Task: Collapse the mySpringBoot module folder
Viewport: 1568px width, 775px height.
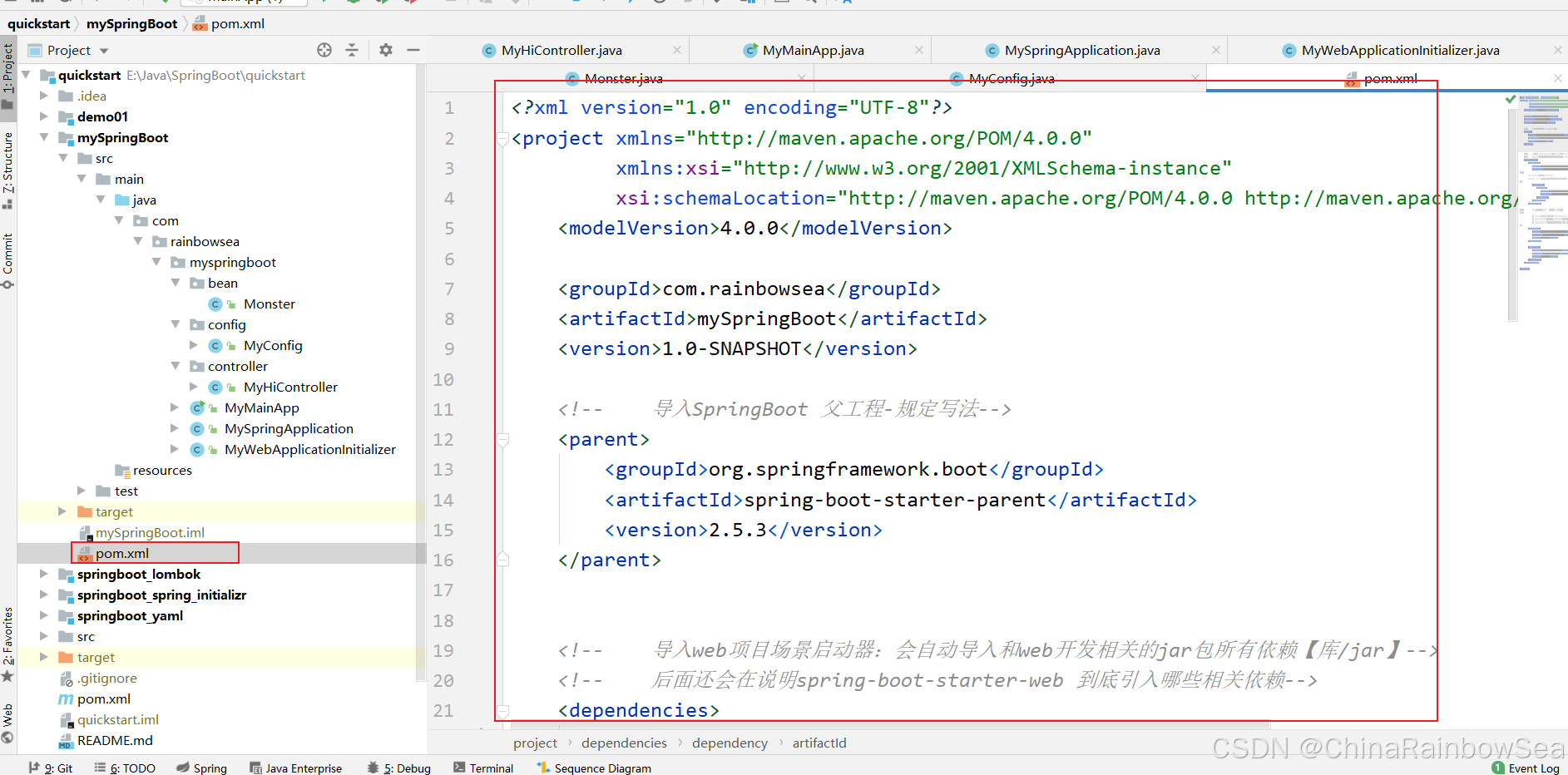Action: 43,137
